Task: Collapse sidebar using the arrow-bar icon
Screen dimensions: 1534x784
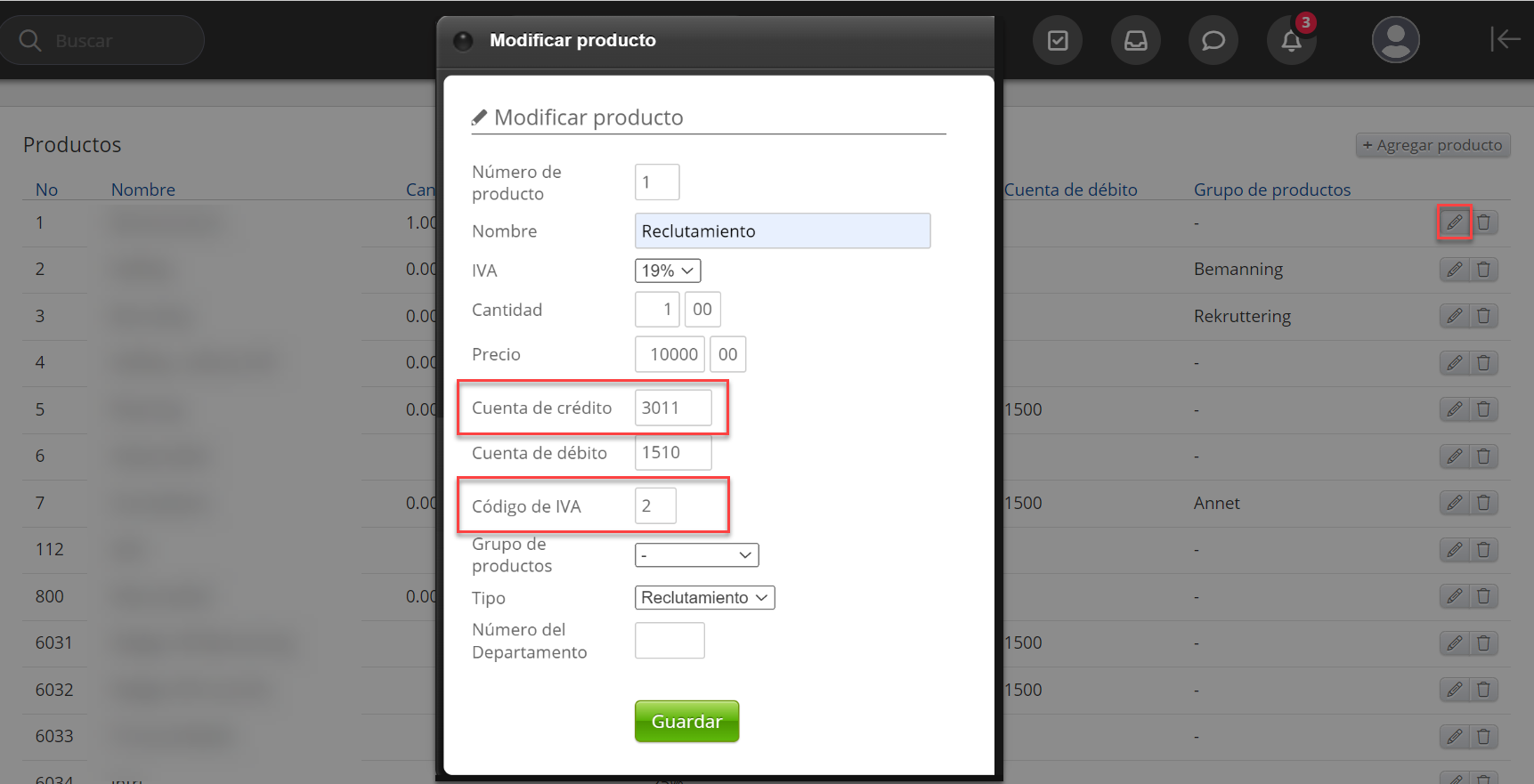Action: 1505,39
